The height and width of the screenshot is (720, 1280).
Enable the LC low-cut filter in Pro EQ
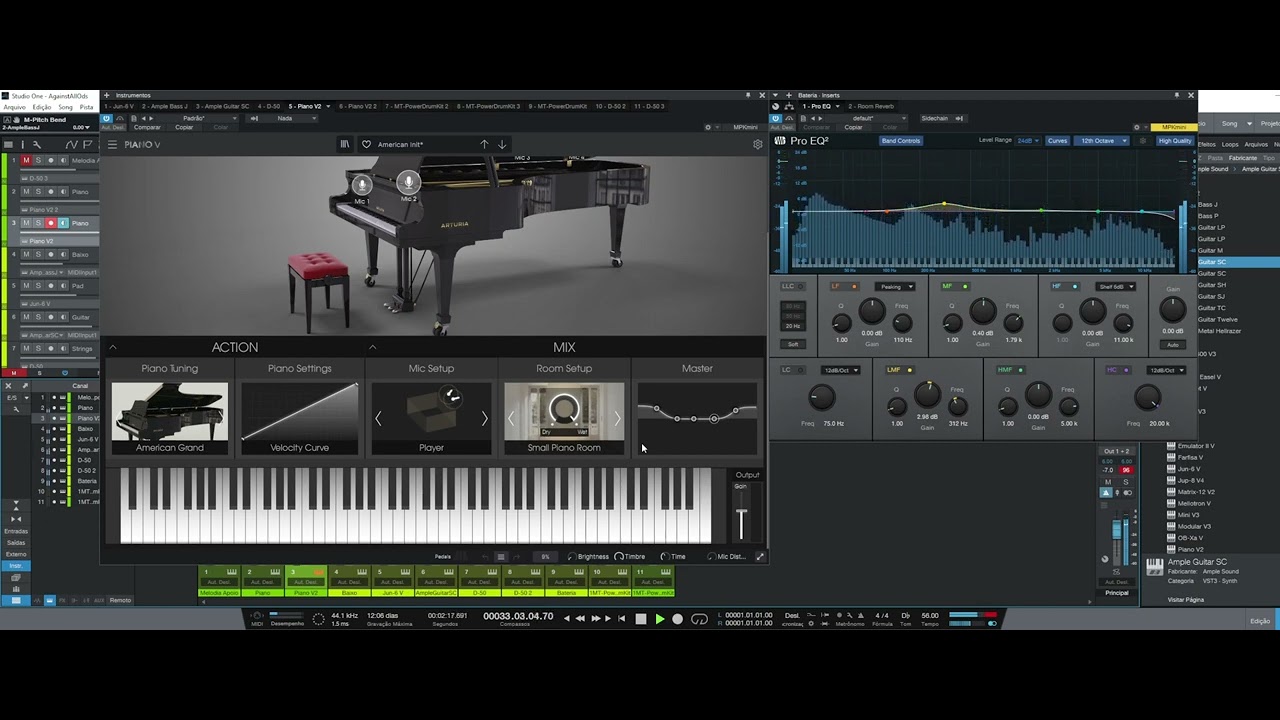(x=798, y=370)
